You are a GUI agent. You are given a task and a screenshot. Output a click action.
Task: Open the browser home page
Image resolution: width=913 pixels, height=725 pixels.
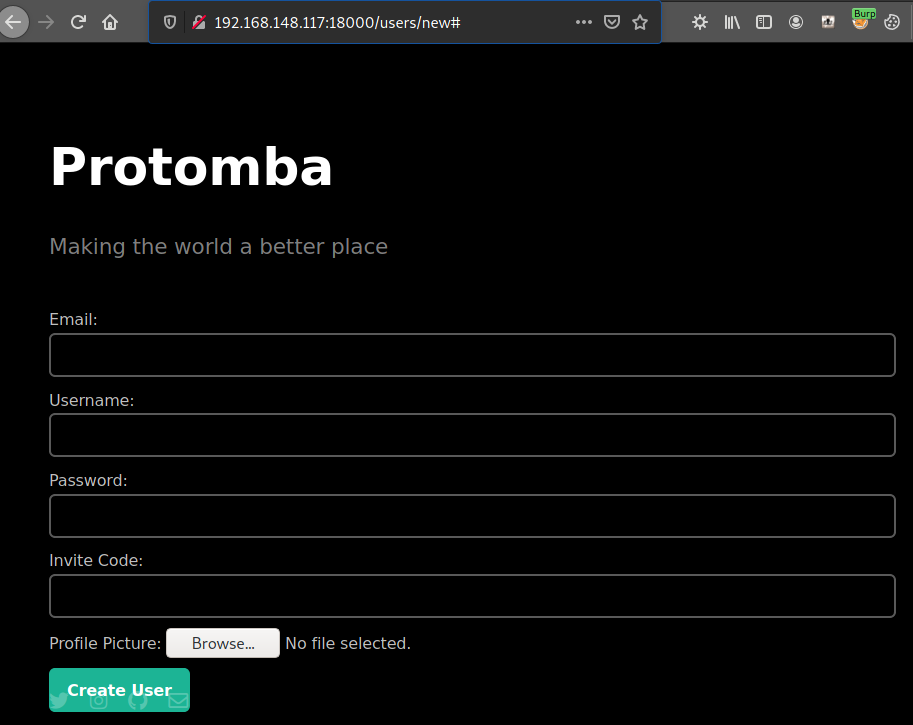point(110,22)
